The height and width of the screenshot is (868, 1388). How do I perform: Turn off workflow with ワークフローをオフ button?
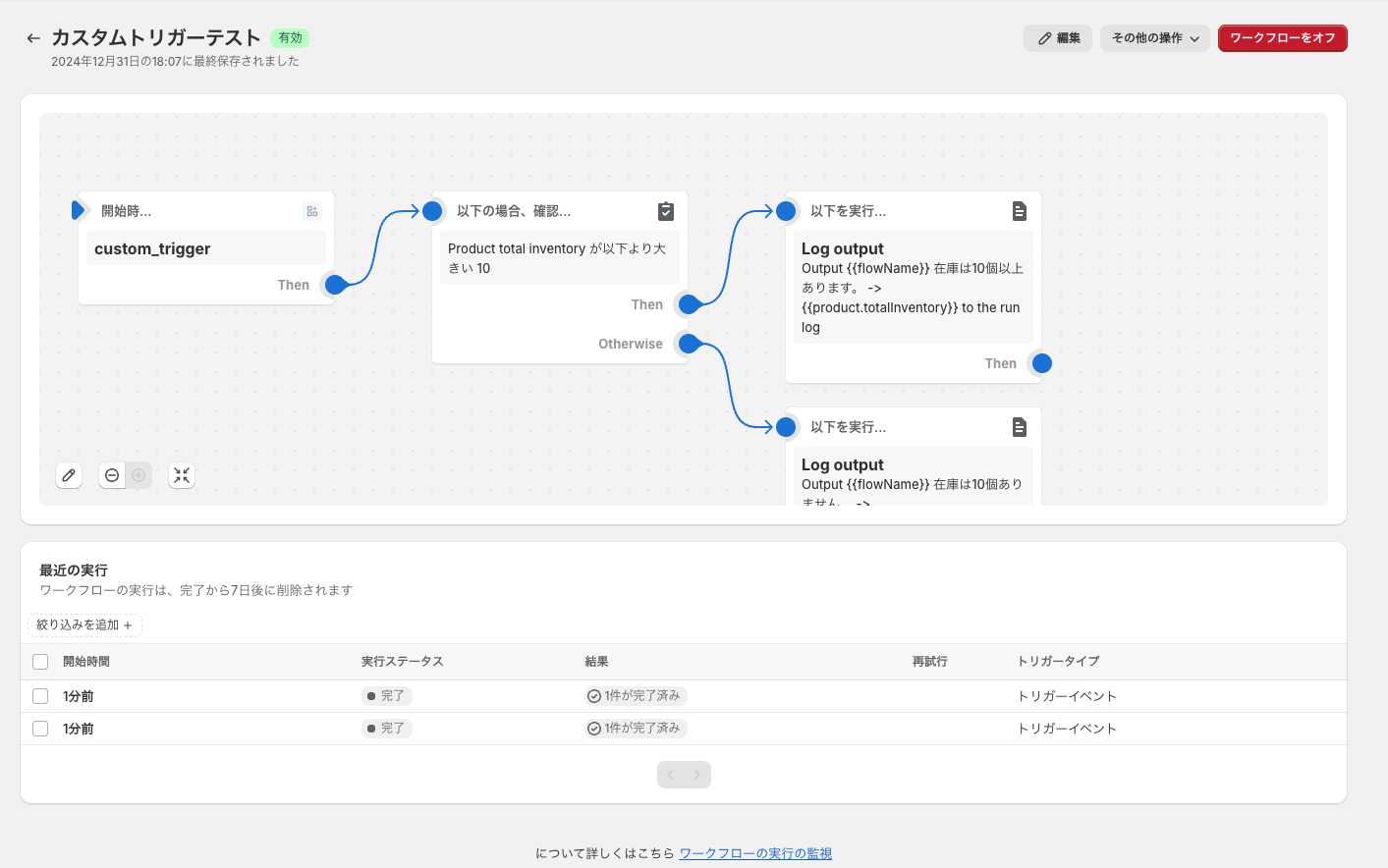pyautogui.click(x=1283, y=38)
